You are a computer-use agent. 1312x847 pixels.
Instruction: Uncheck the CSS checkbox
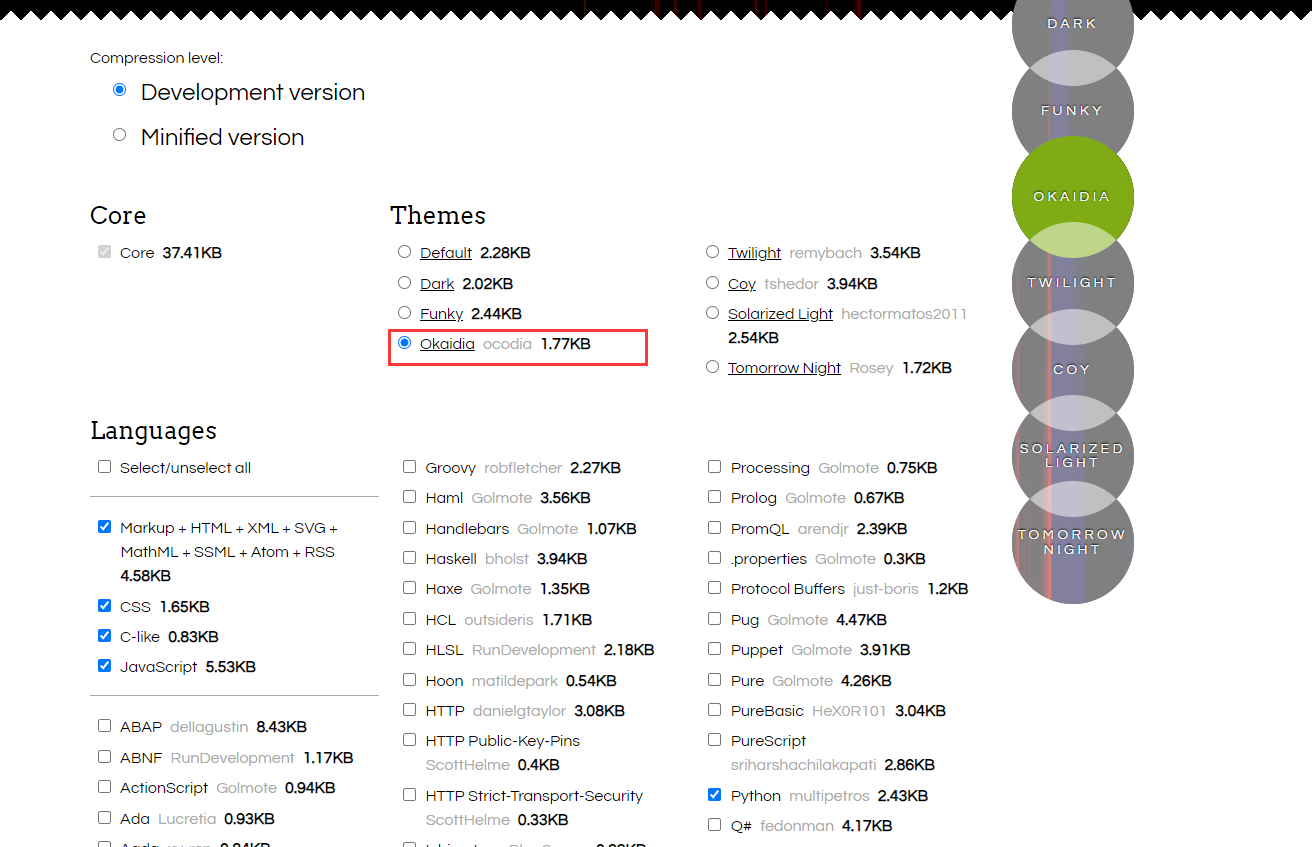[104, 605]
